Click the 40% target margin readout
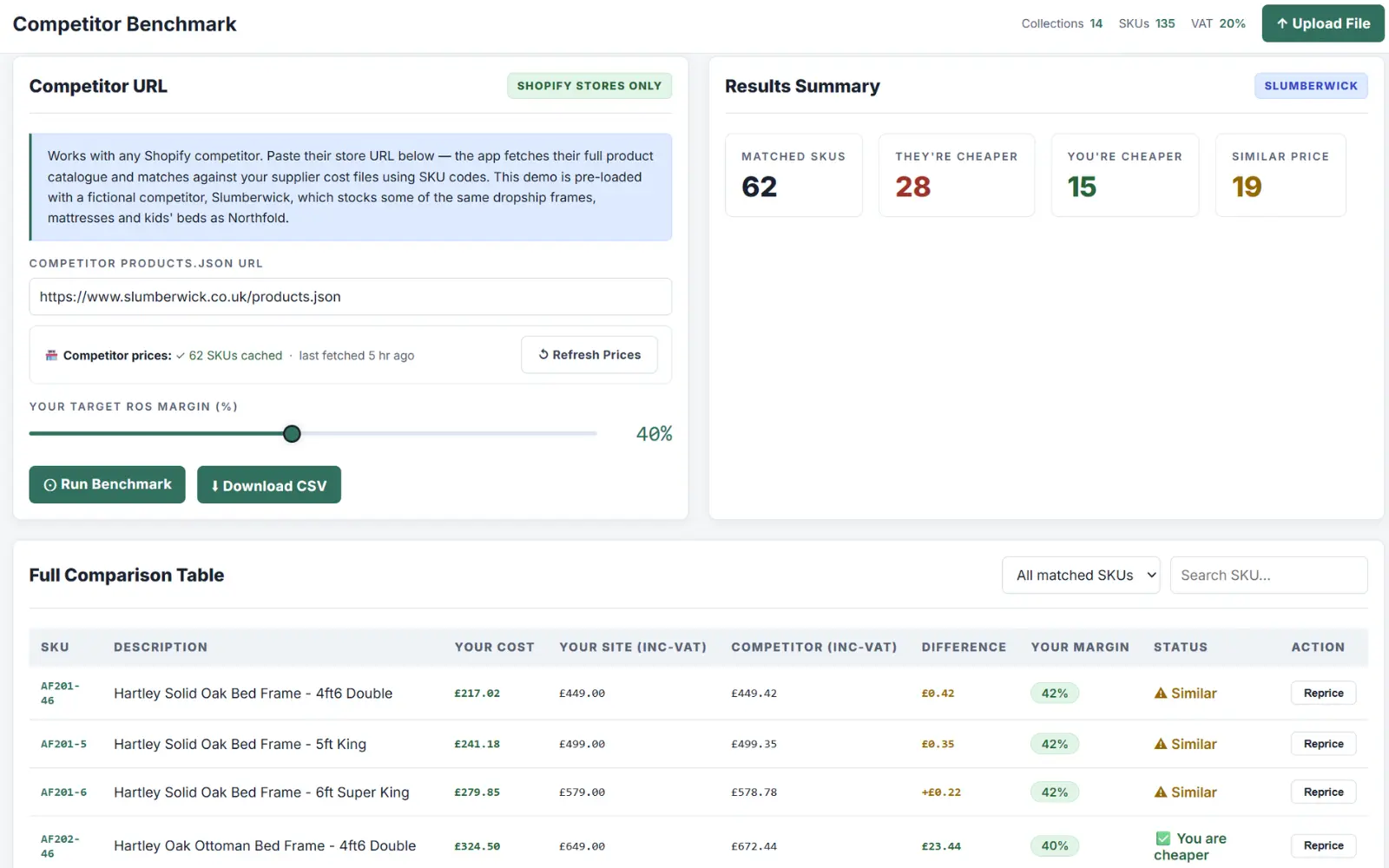This screenshot has width=1389, height=868. [655, 433]
